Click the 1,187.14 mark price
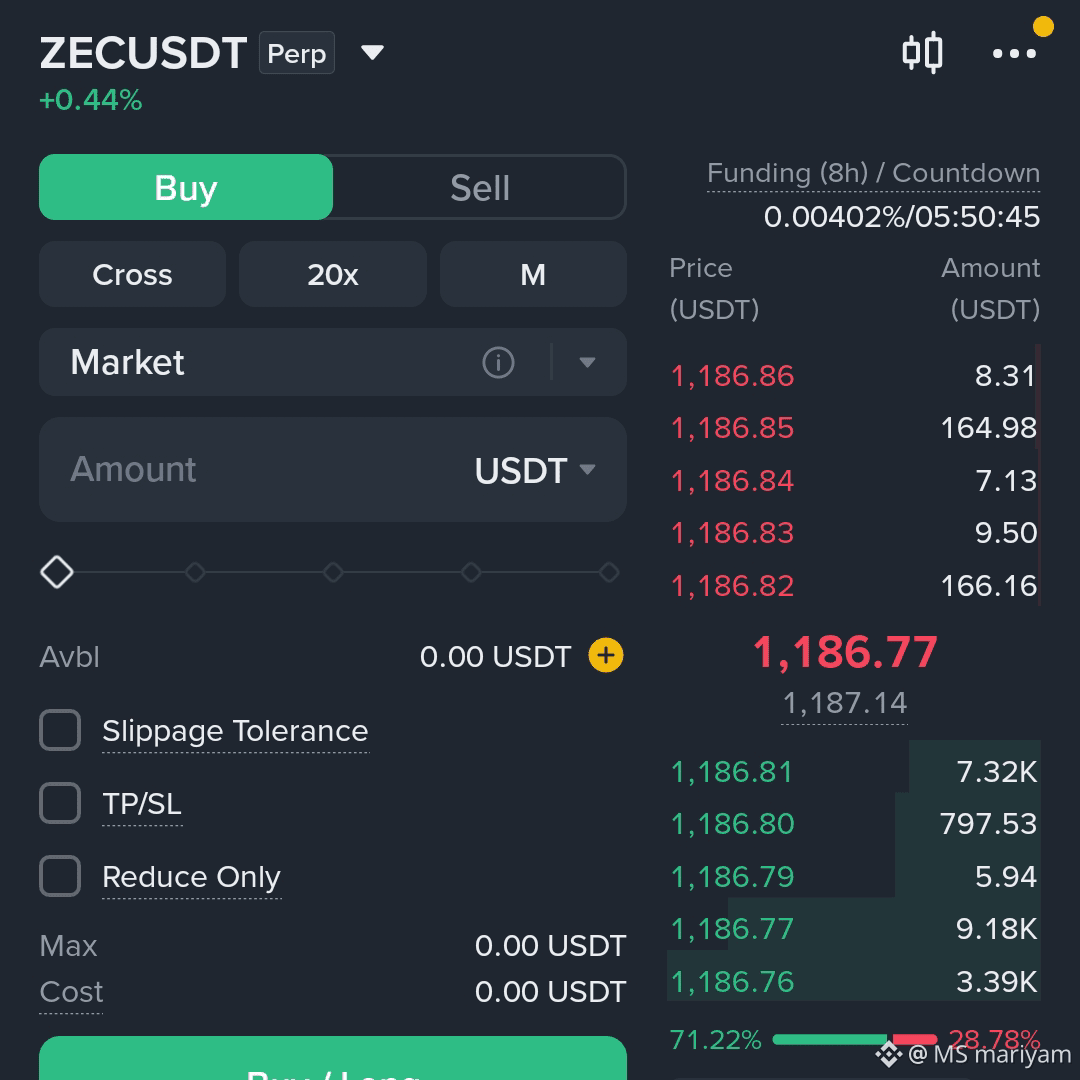The width and height of the screenshot is (1080, 1080). point(844,703)
